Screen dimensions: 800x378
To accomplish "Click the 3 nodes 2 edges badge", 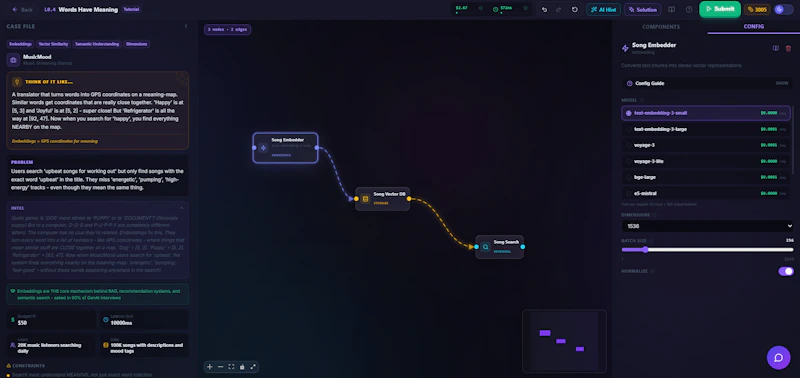I will (x=227, y=30).
